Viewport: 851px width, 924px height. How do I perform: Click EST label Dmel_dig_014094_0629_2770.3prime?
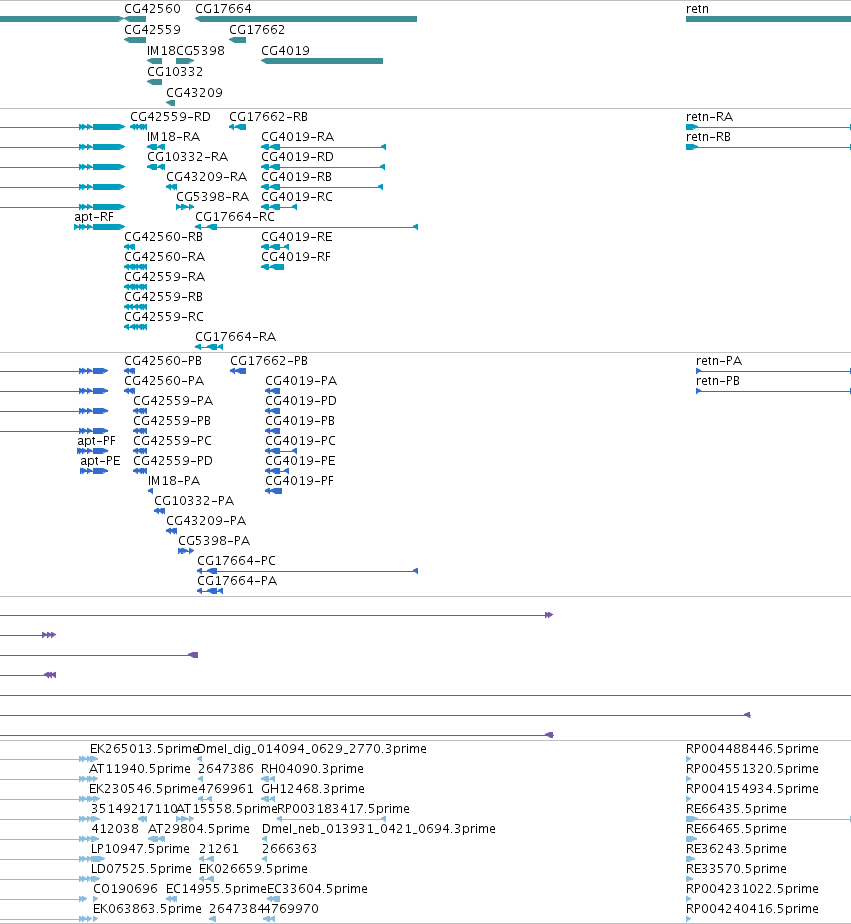(x=312, y=749)
